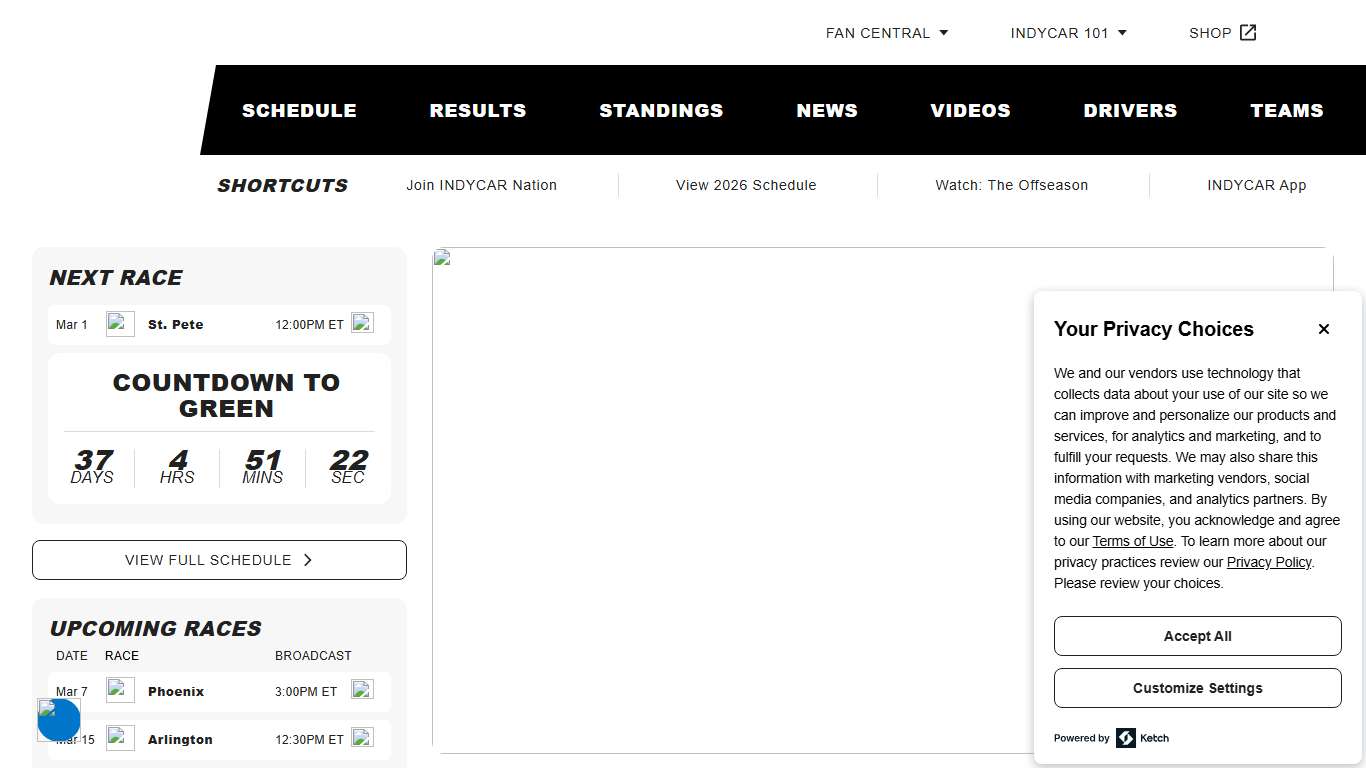Open the Phoenix broadcast channel icon
1366x768 pixels.
(362, 690)
